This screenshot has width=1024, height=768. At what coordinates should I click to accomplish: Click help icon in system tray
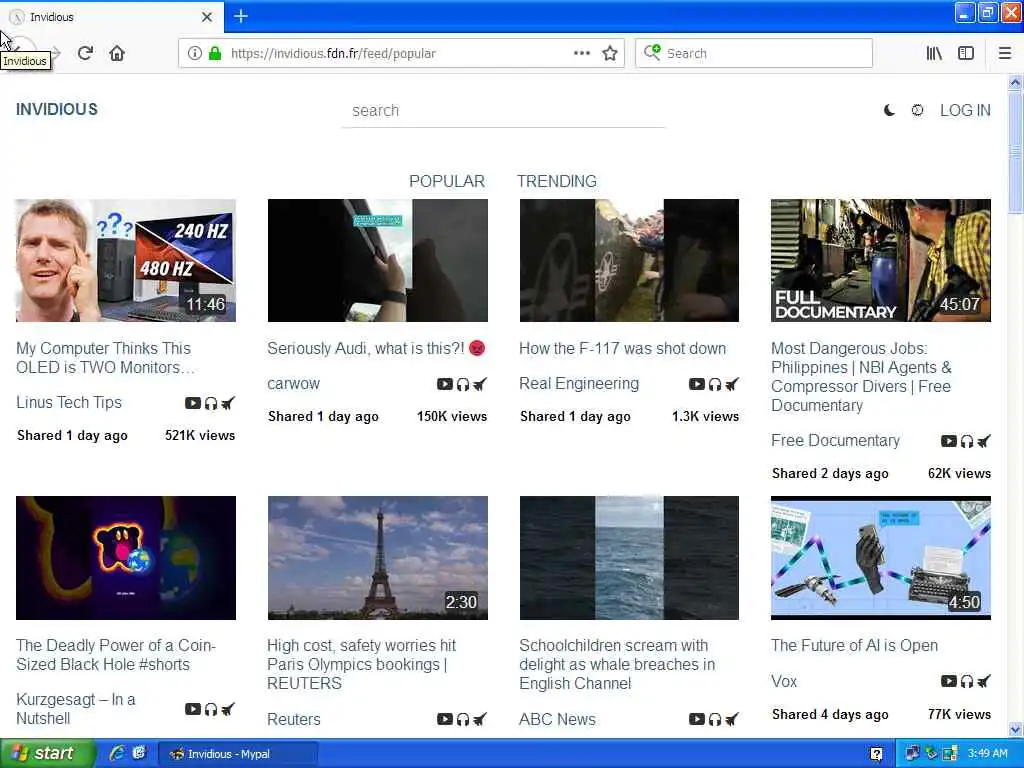pos(876,754)
